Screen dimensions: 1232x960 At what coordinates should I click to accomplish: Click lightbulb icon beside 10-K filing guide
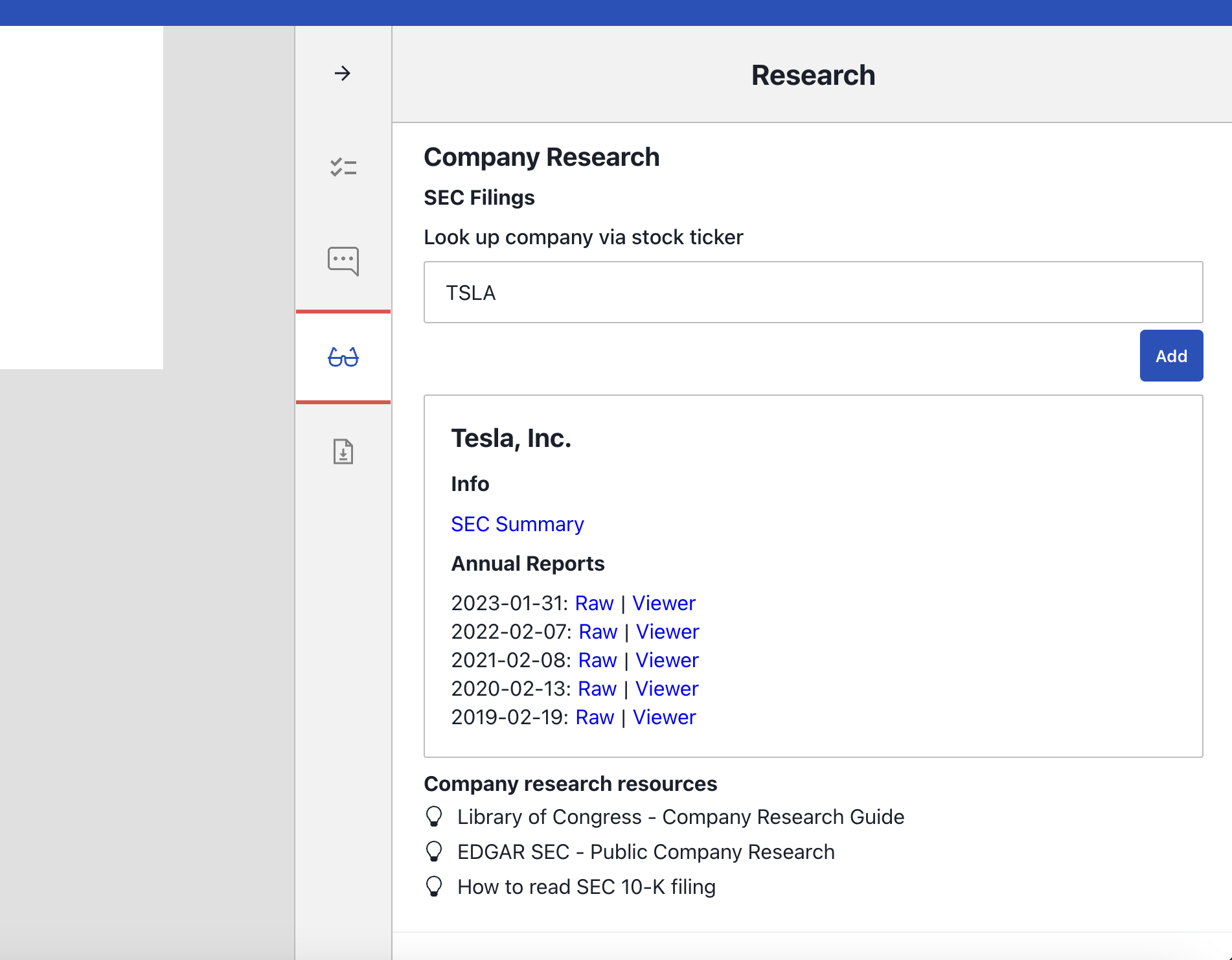pos(434,886)
